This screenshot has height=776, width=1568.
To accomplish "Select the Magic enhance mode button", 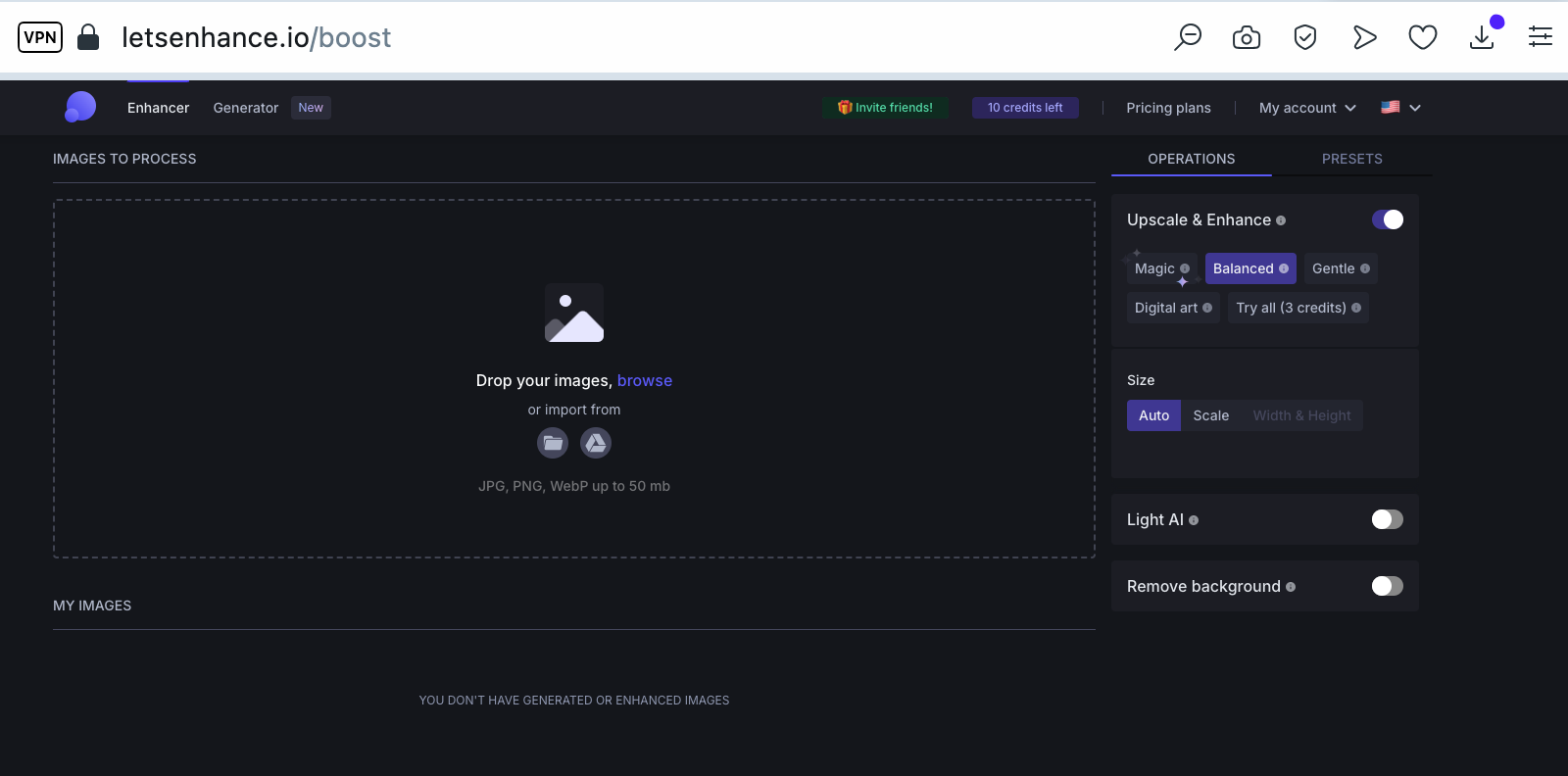I will 1161,268.
